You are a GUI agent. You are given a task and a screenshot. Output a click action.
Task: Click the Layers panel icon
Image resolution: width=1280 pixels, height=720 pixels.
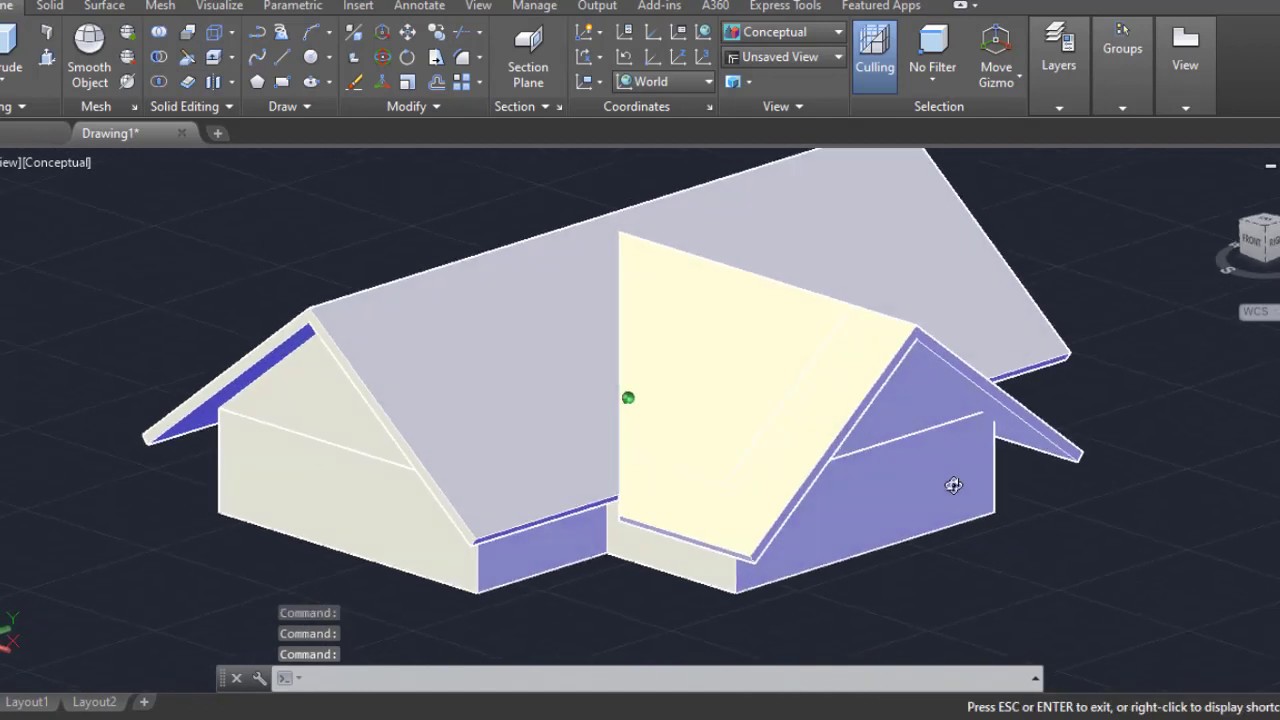pos(1059,48)
